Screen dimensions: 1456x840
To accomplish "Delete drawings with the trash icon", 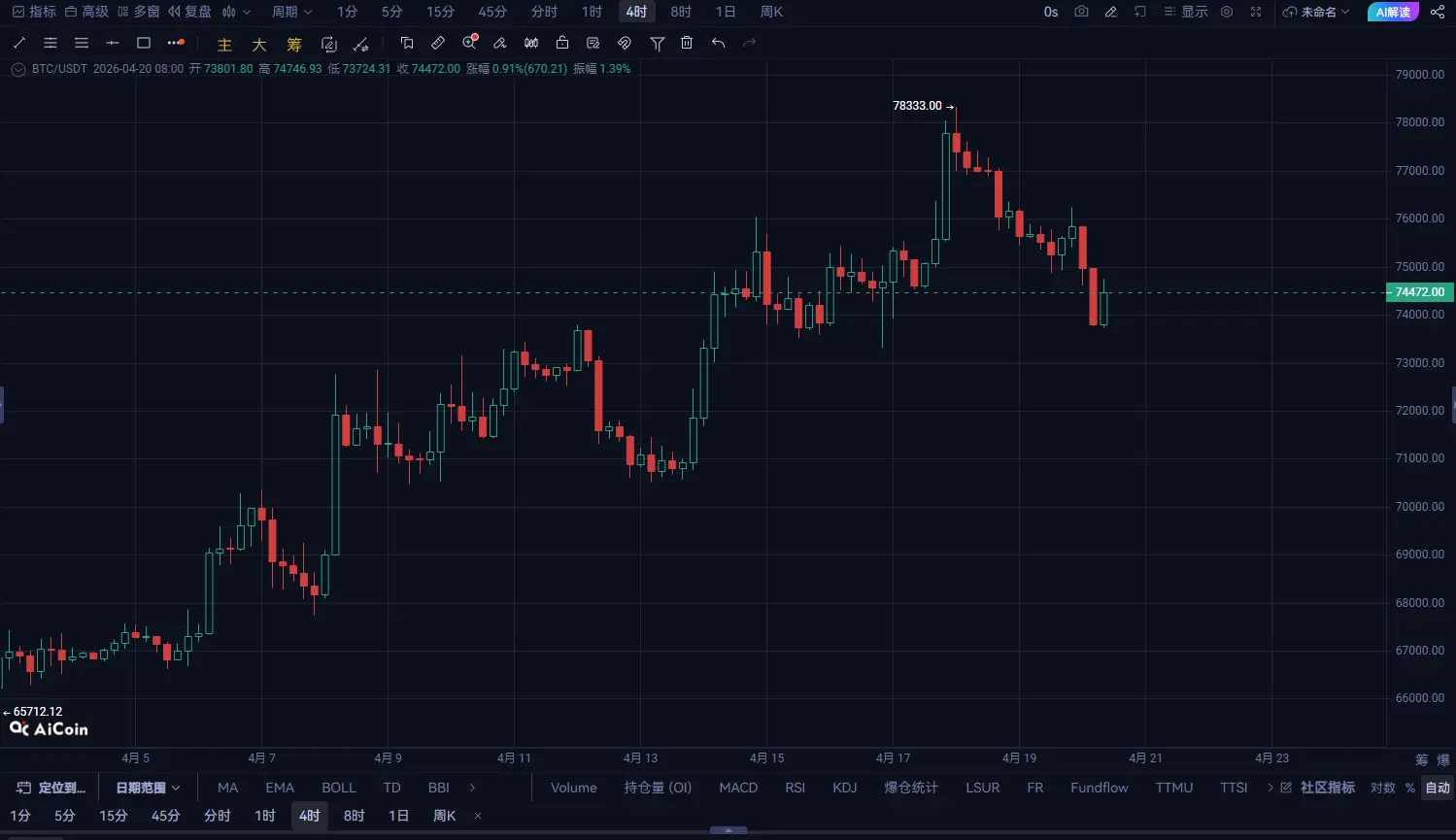I will point(687,43).
